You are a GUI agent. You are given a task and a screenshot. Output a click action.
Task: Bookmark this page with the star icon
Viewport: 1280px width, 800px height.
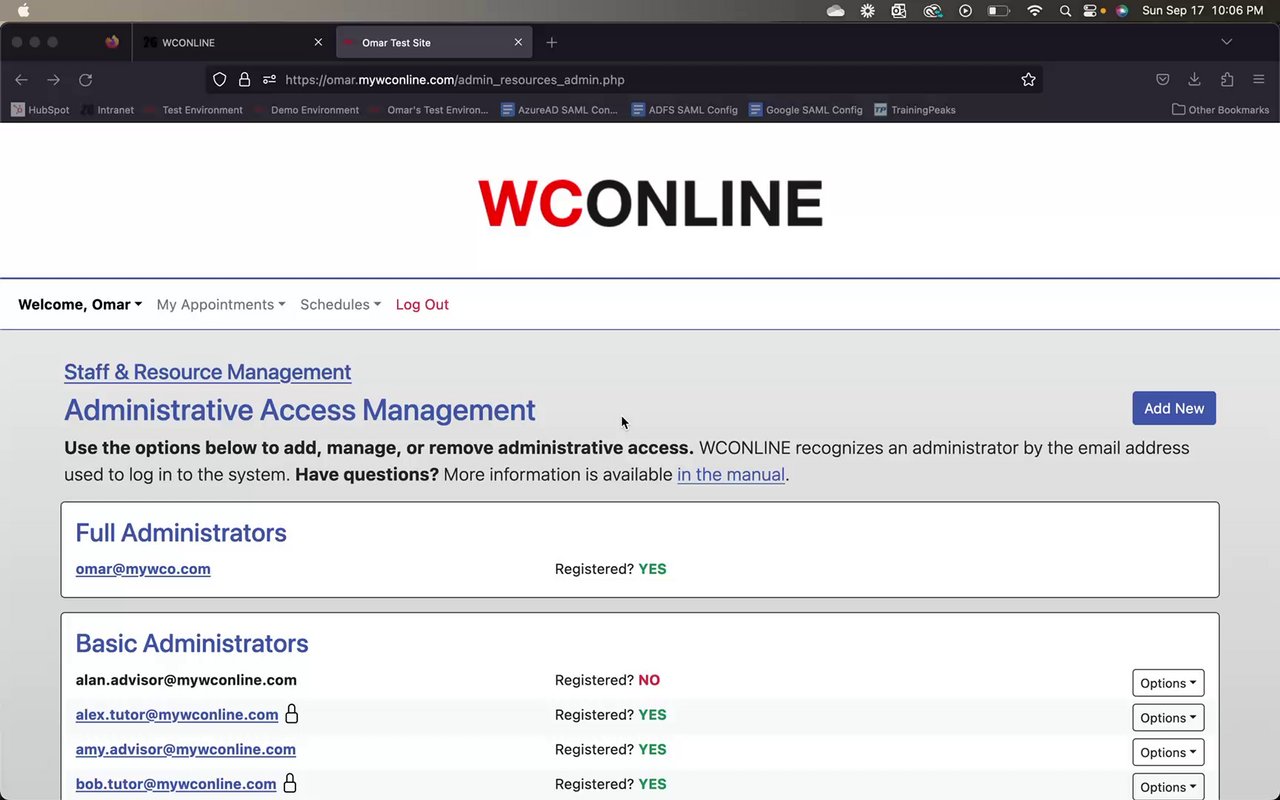1028,80
